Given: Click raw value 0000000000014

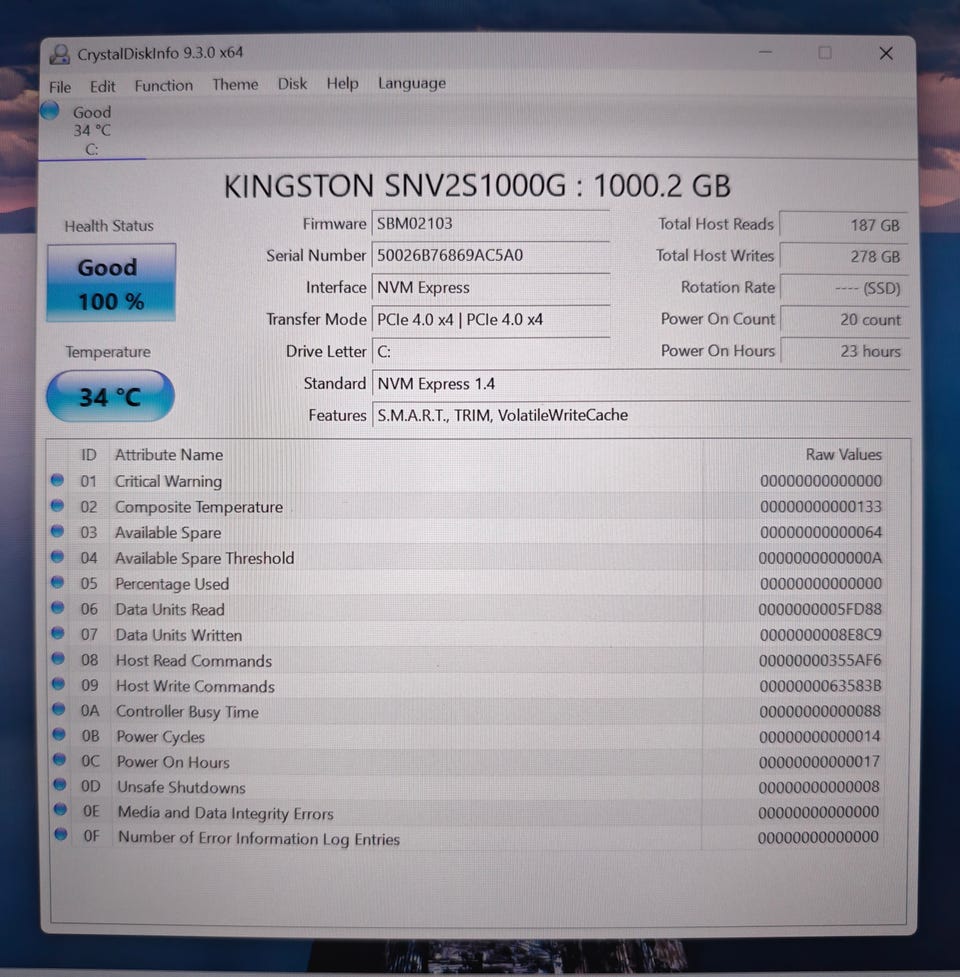Looking at the screenshot, I should 819,736.
